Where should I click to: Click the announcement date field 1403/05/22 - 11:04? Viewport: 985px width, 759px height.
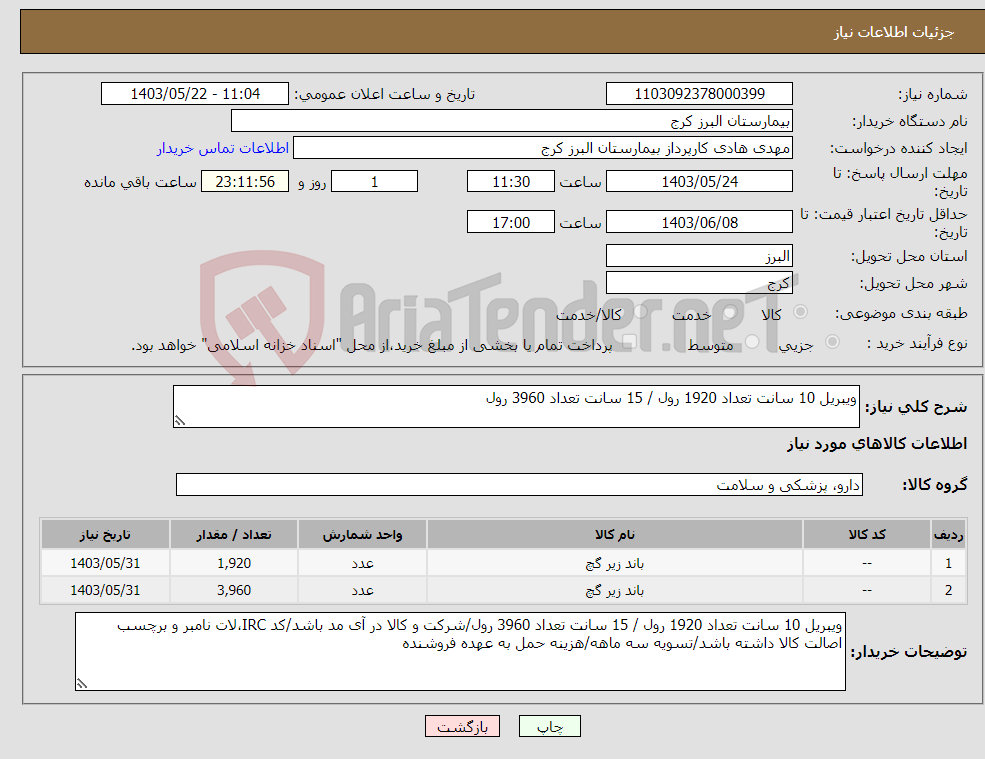[x=195, y=94]
